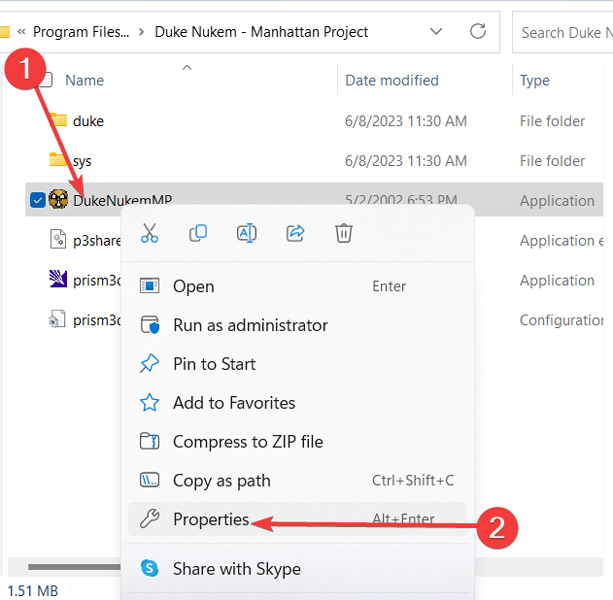This screenshot has height=600, width=613.
Task: Click File folder type in duke row
Action: tap(552, 121)
